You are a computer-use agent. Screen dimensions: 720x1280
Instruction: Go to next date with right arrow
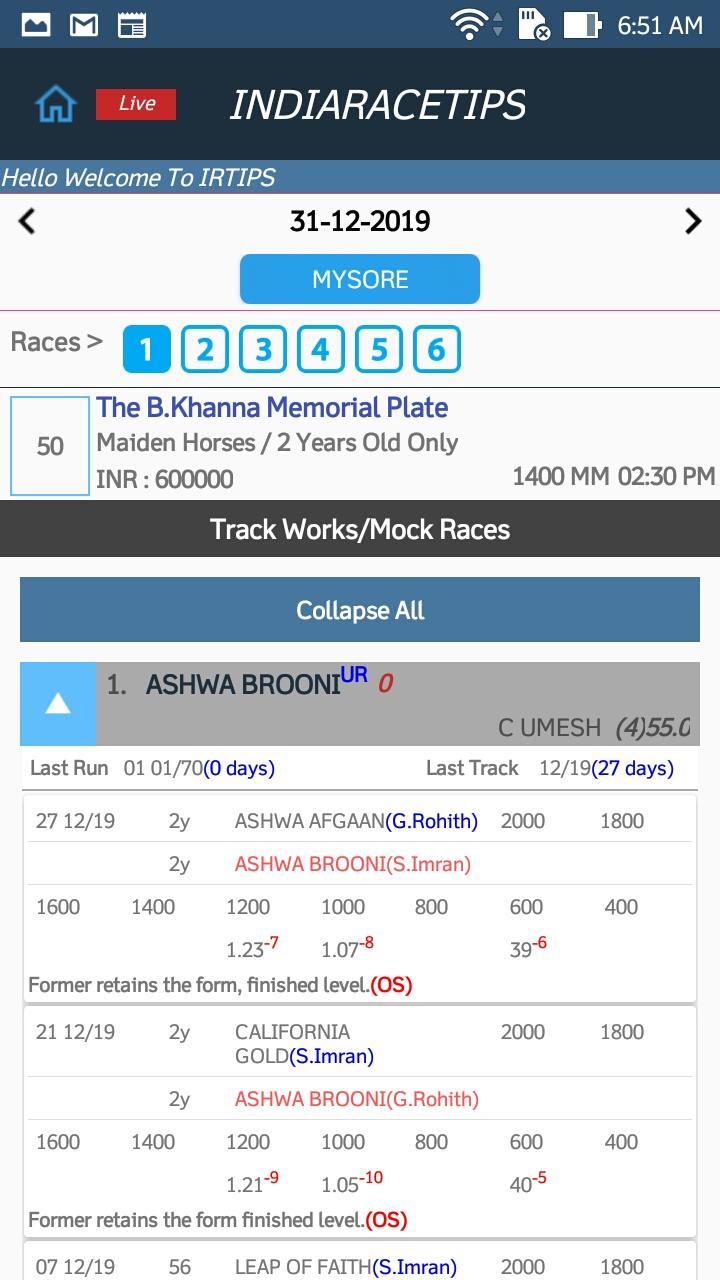pyautogui.click(x=693, y=221)
